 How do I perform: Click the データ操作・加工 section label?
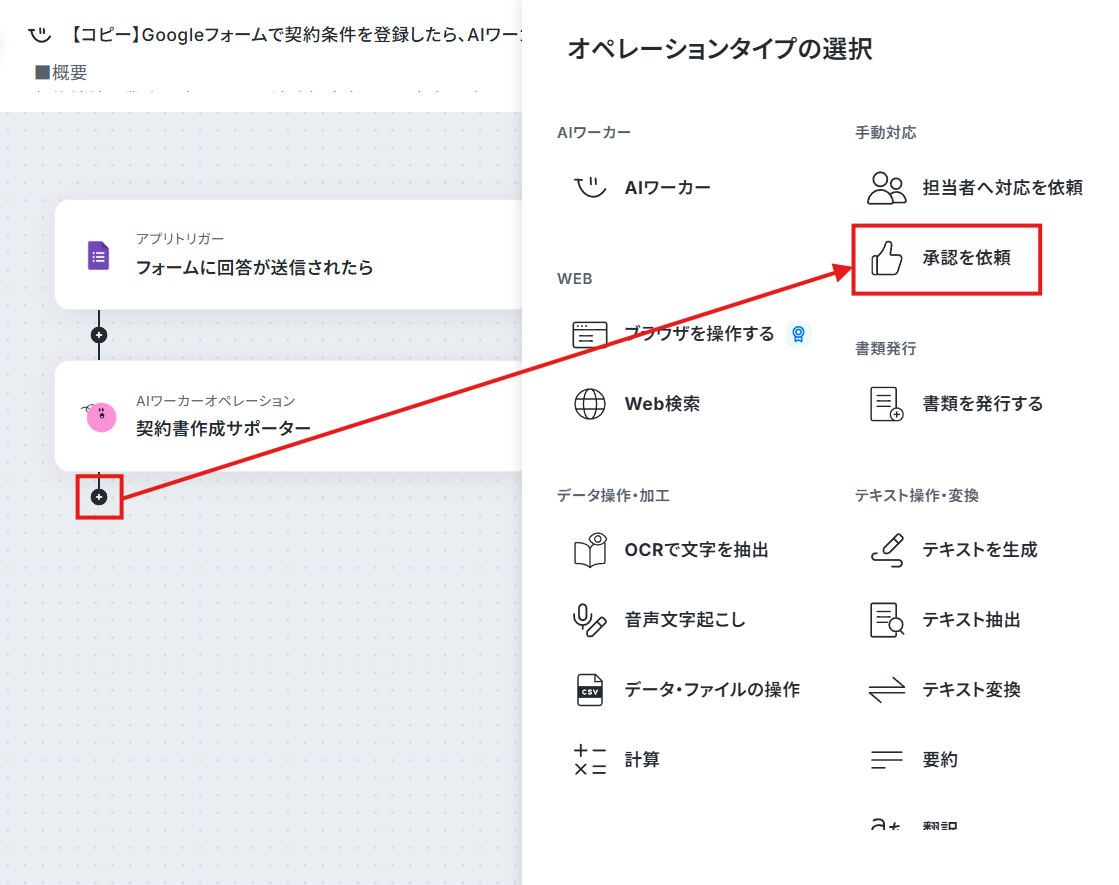614,496
